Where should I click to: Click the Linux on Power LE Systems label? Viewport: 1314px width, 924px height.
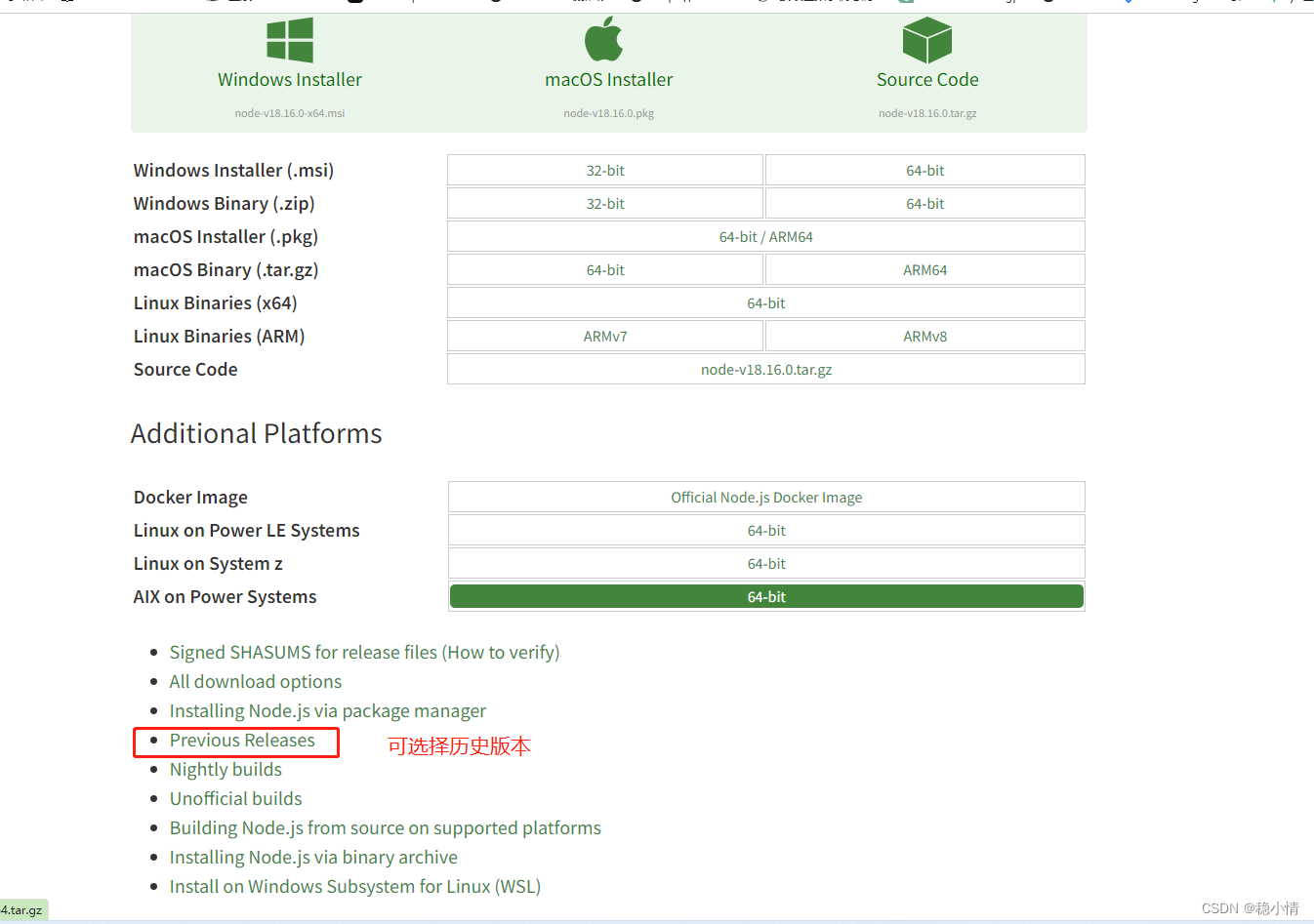pos(247,530)
